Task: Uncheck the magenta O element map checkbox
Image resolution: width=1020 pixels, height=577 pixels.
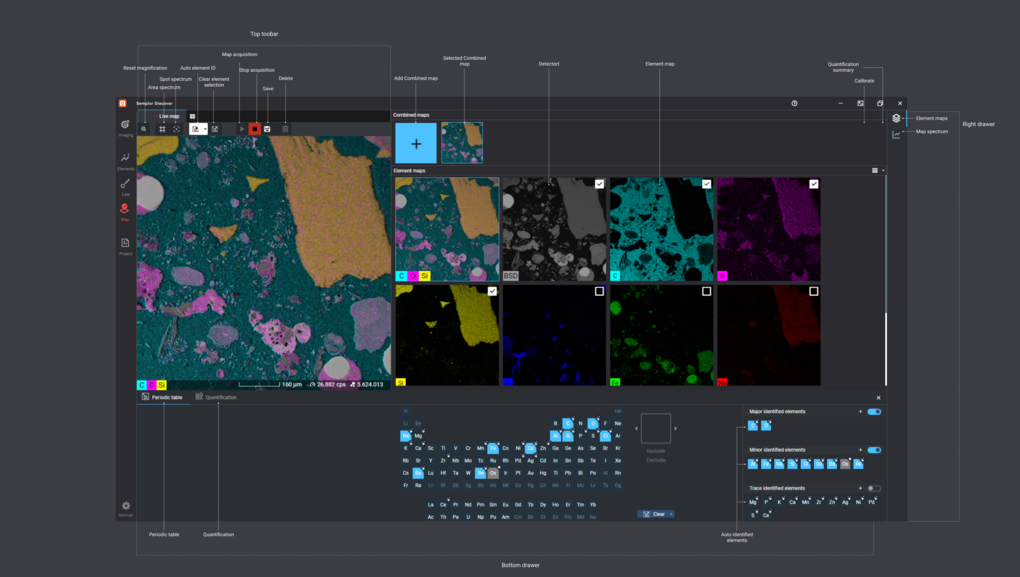Action: (814, 184)
